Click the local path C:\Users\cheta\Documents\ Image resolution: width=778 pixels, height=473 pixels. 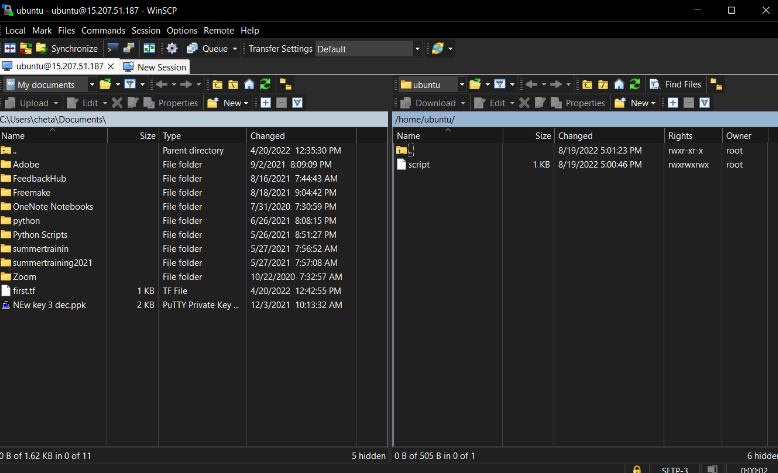(x=53, y=120)
